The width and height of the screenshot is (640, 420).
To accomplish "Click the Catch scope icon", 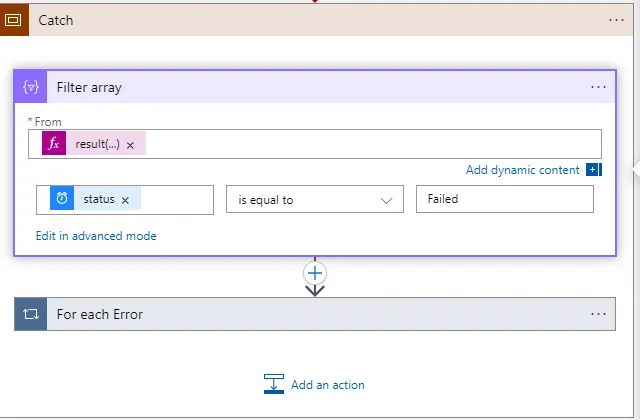I will [x=14, y=20].
